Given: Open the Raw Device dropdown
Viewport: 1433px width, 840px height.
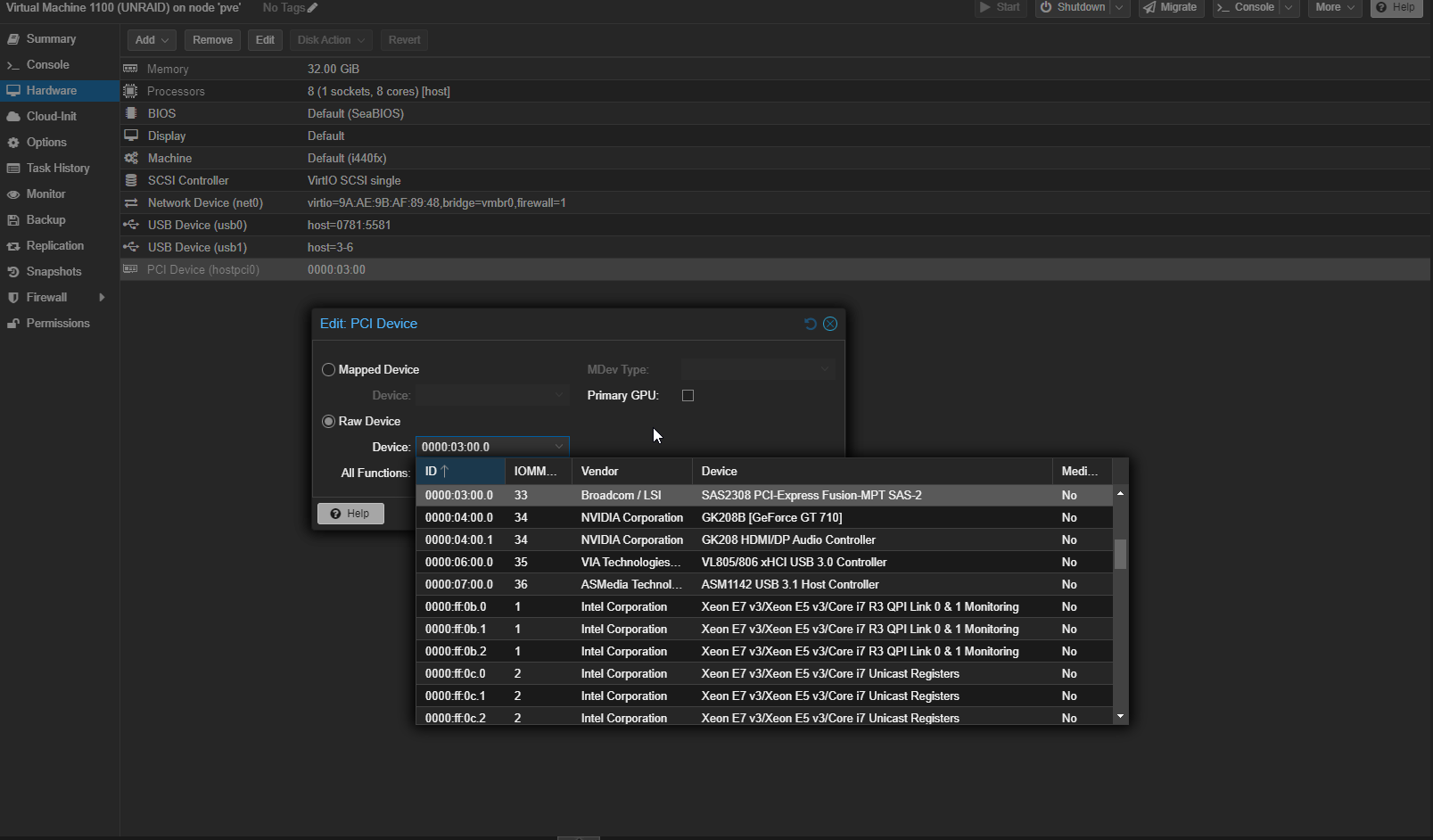Looking at the screenshot, I should pyautogui.click(x=558, y=447).
